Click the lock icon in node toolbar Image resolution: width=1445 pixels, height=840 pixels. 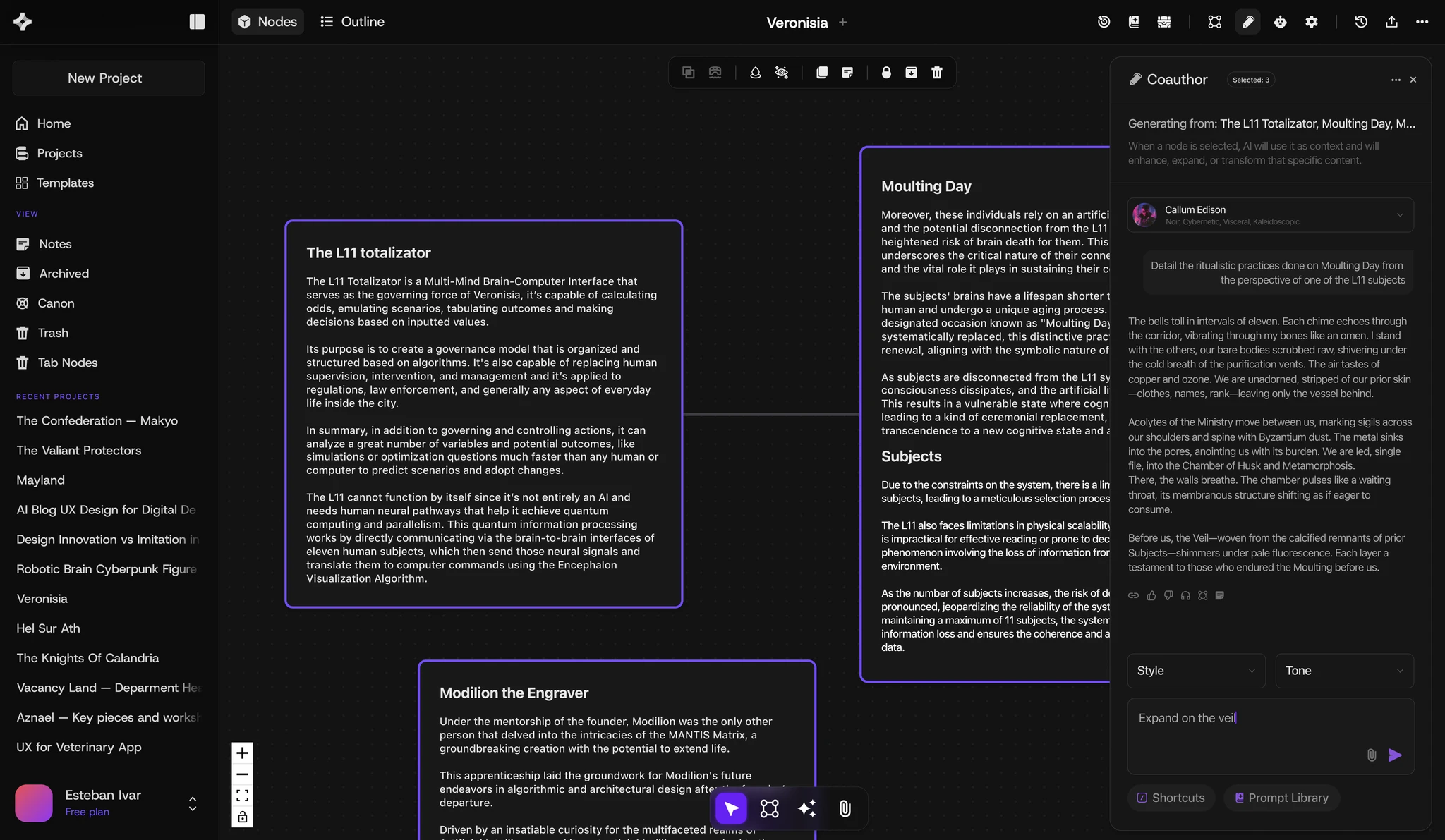(x=886, y=73)
